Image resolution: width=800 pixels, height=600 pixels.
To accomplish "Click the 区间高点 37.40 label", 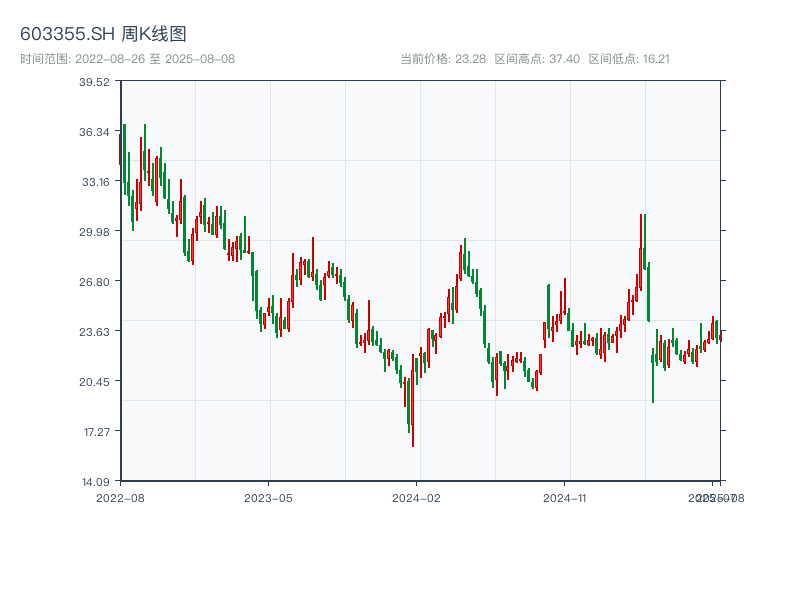I will [x=537, y=59].
